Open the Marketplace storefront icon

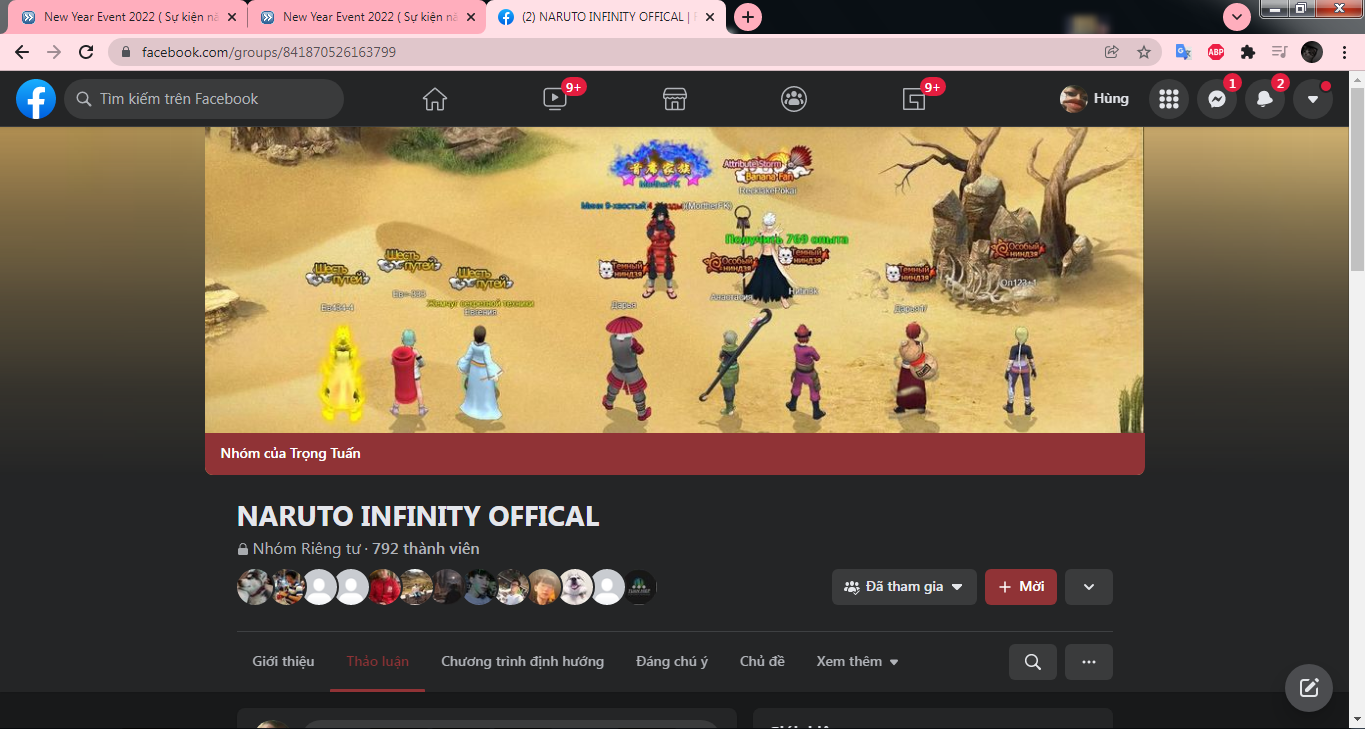675,99
